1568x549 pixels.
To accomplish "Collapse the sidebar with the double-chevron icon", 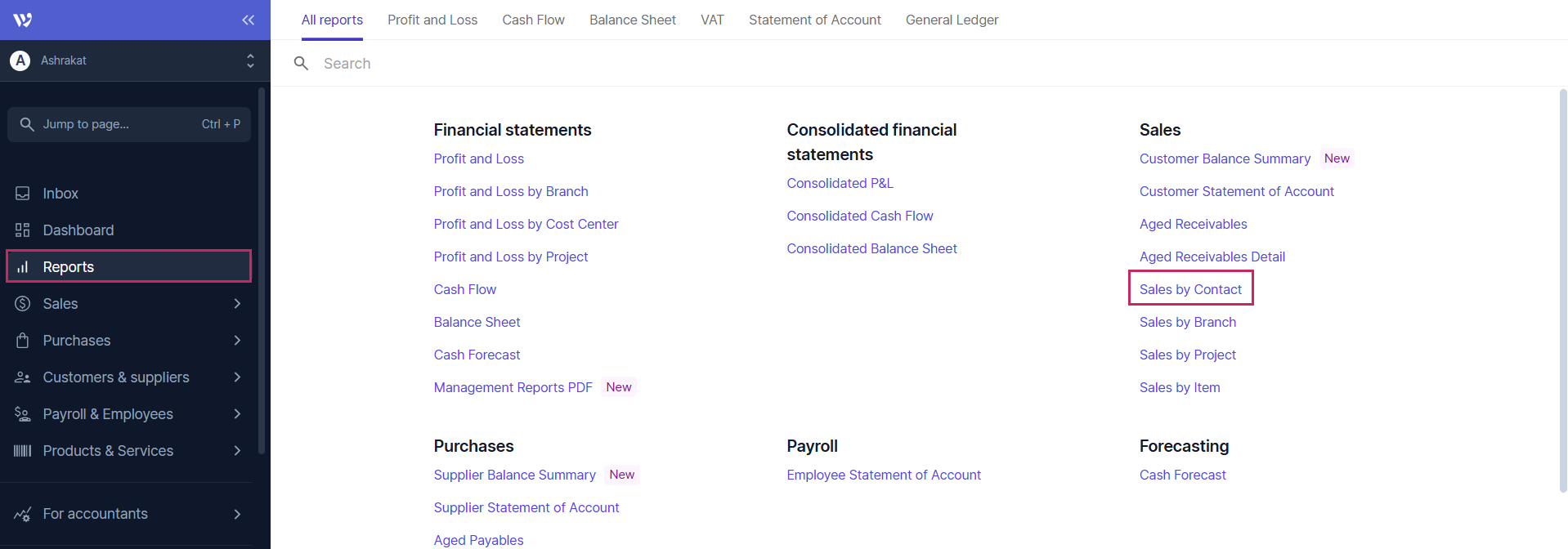I will pyautogui.click(x=248, y=20).
